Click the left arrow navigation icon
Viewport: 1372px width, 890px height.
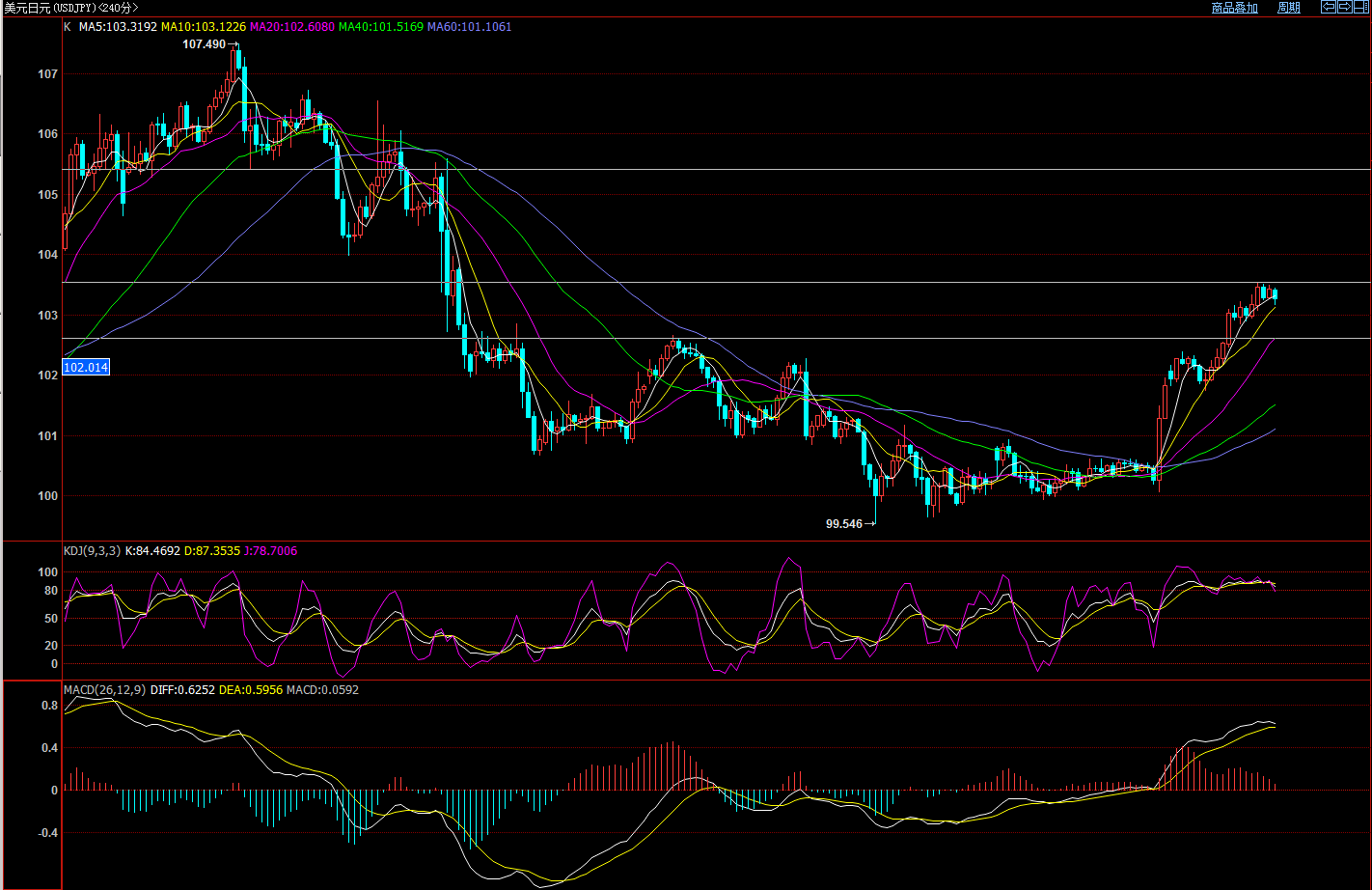click(x=1328, y=7)
